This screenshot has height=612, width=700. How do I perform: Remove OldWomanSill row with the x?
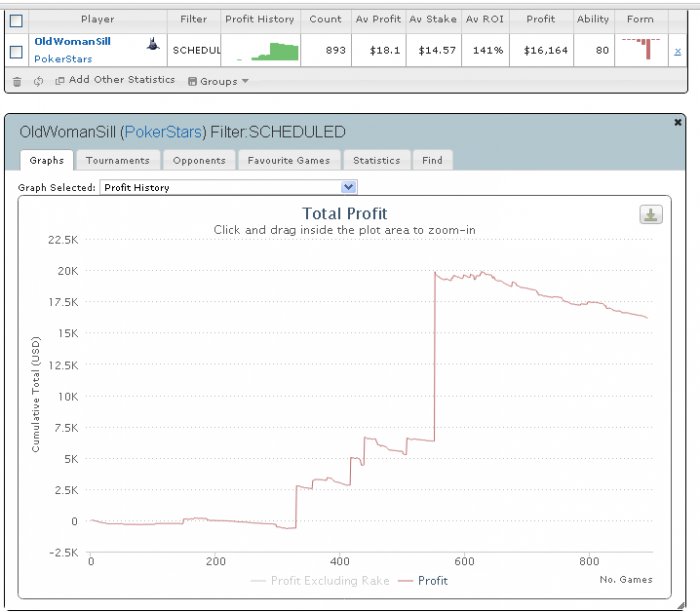coord(677,51)
